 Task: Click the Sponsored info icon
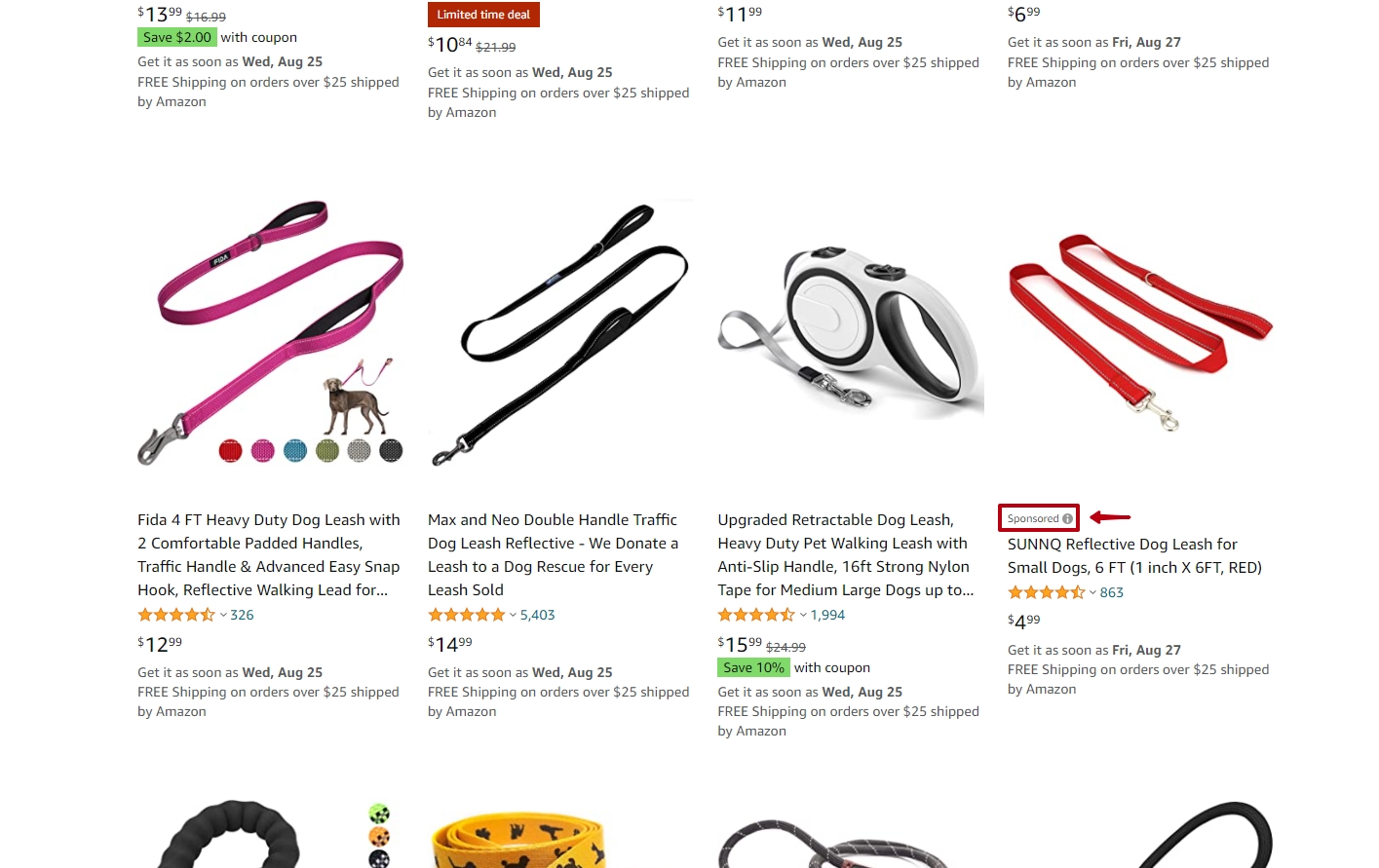click(x=1067, y=519)
